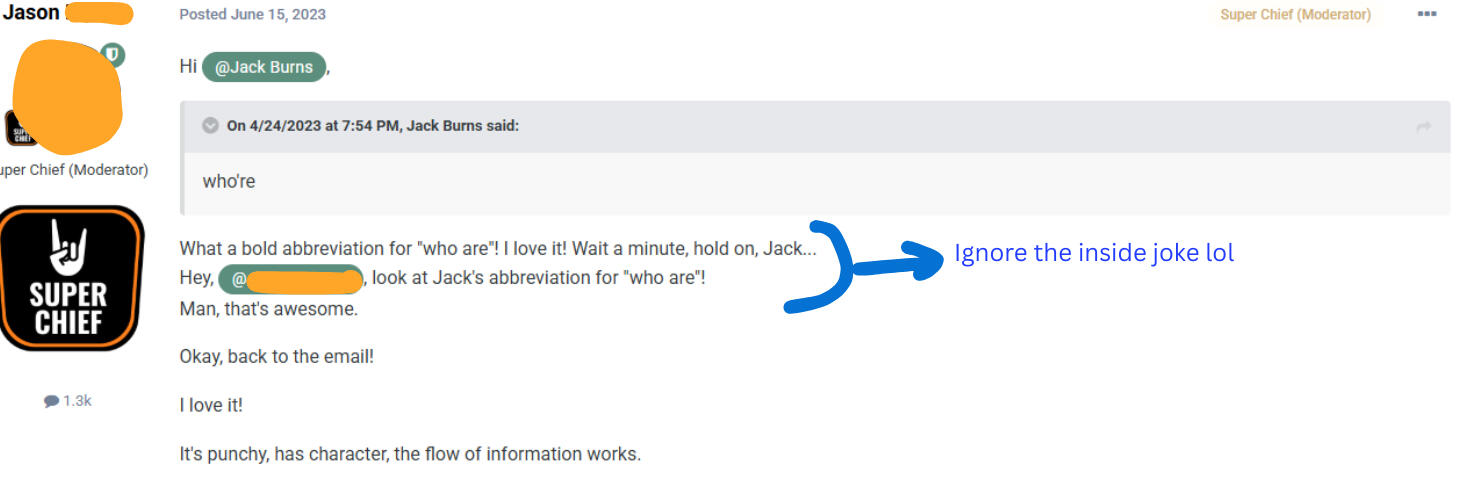The height and width of the screenshot is (484, 1465).
Task: Click "Super Chief (Moderator)" label at top right
Action: pos(1295,14)
